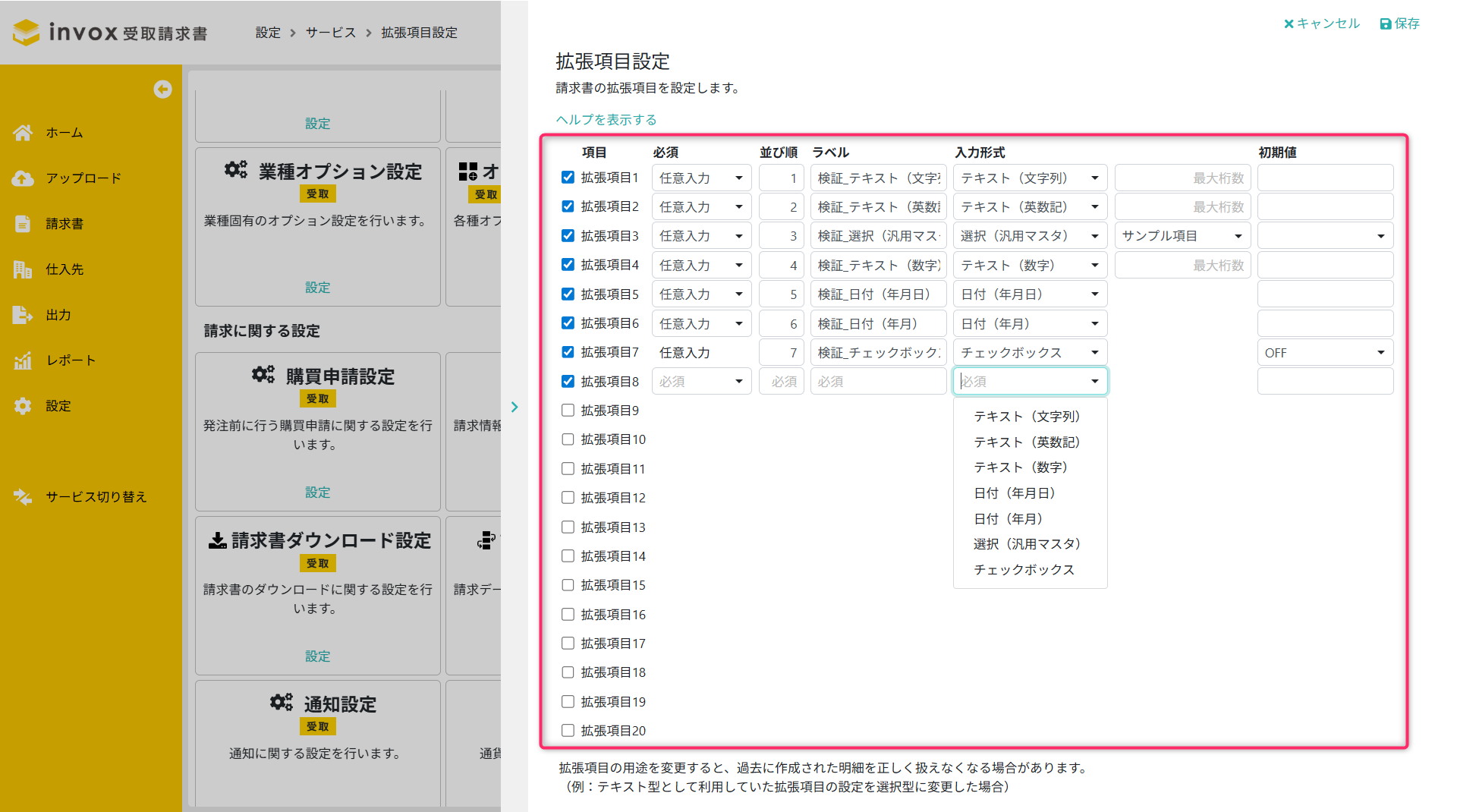This screenshot has width=1457, height=812.
Task: Click the cancel X icon
Action: pyautogui.click(x=1289, y=24)
